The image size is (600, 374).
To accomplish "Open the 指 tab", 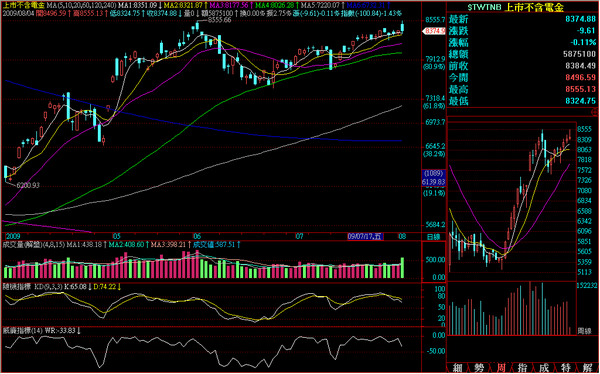I will click(x=522, y=368).
